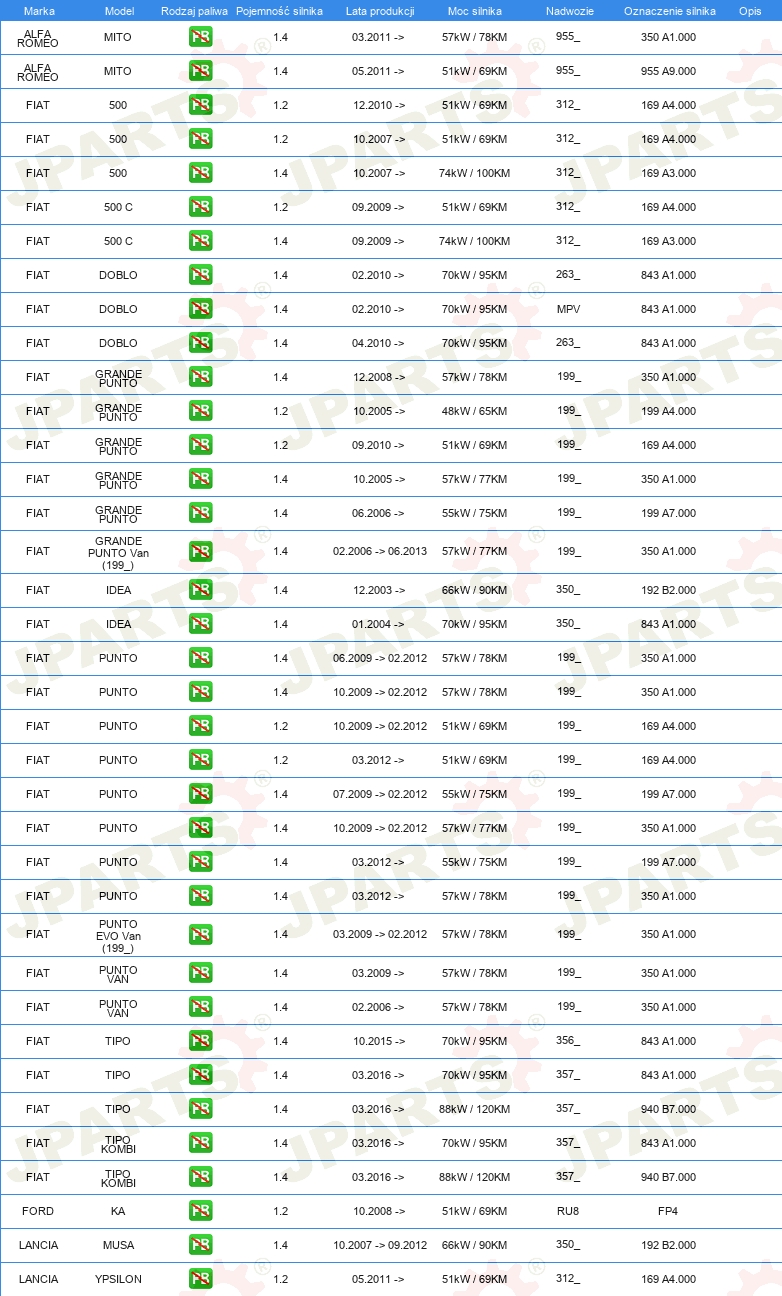This screenshot has width=782, height=1296.
Task: Click fuel icon in FIAT 500 1.4 10.2007 row
Action: click(x=200, y=173)
